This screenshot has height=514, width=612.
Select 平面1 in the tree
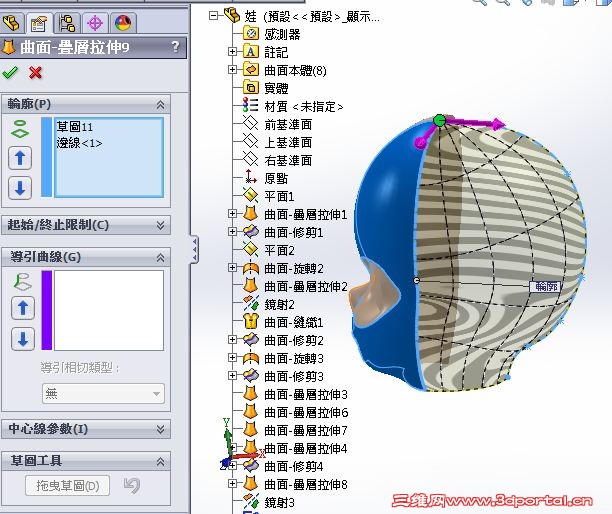coord(279,196)
